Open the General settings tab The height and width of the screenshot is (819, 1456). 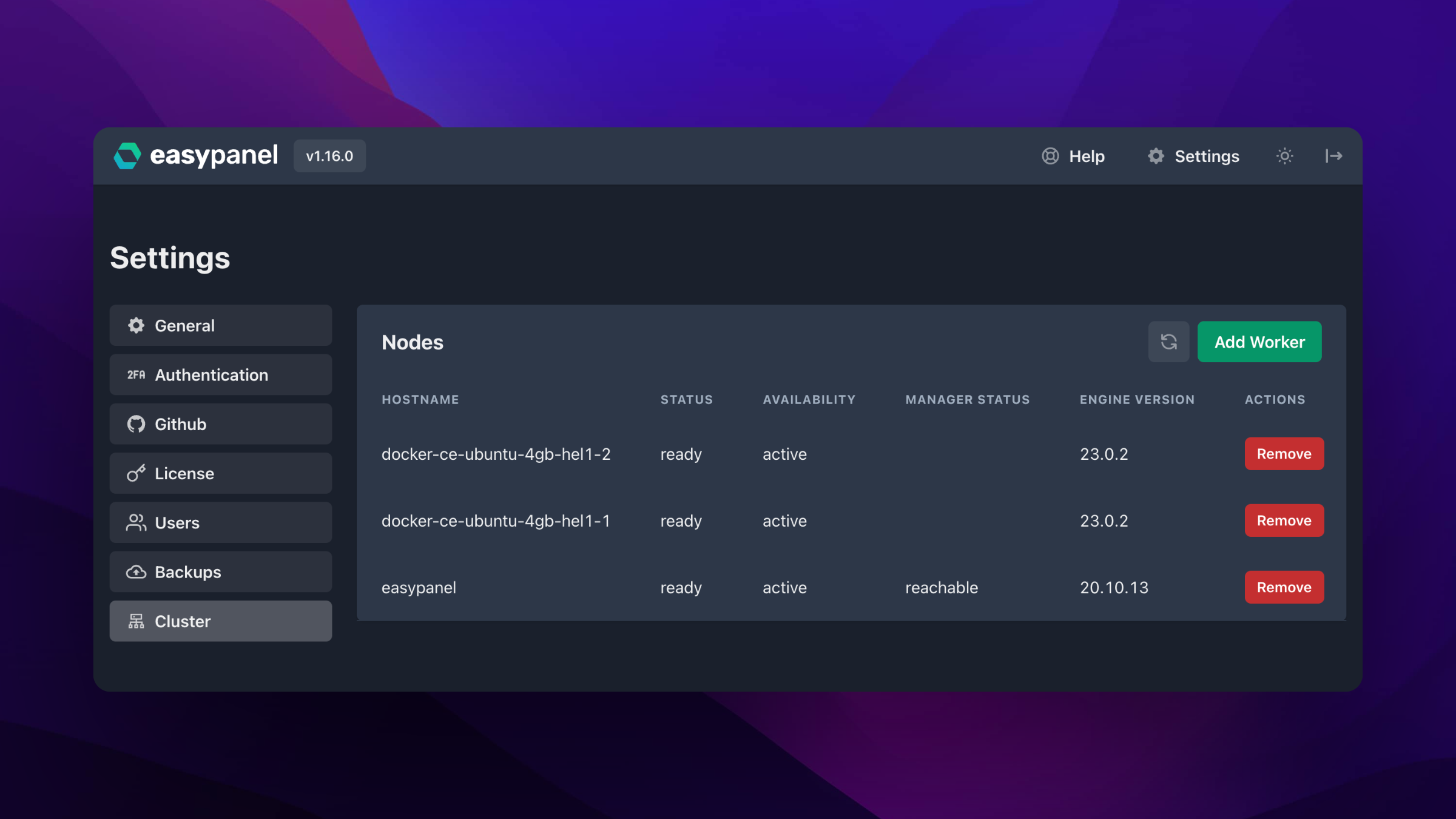tap(221, 326)
